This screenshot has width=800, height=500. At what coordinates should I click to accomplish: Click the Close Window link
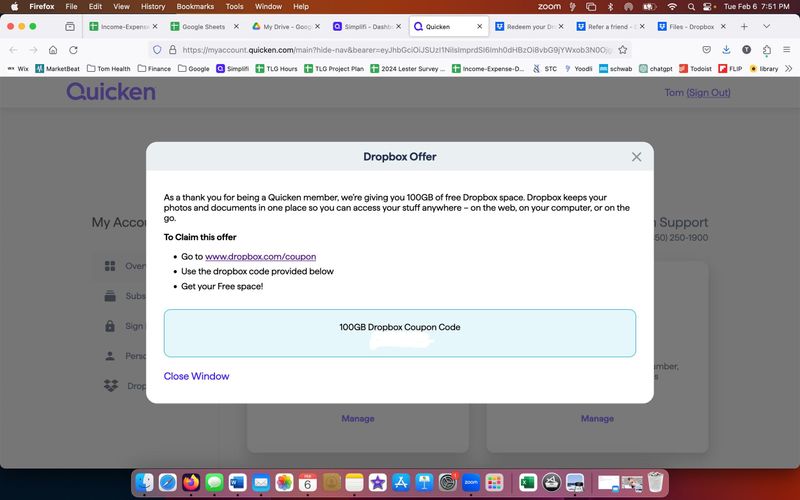196,376
